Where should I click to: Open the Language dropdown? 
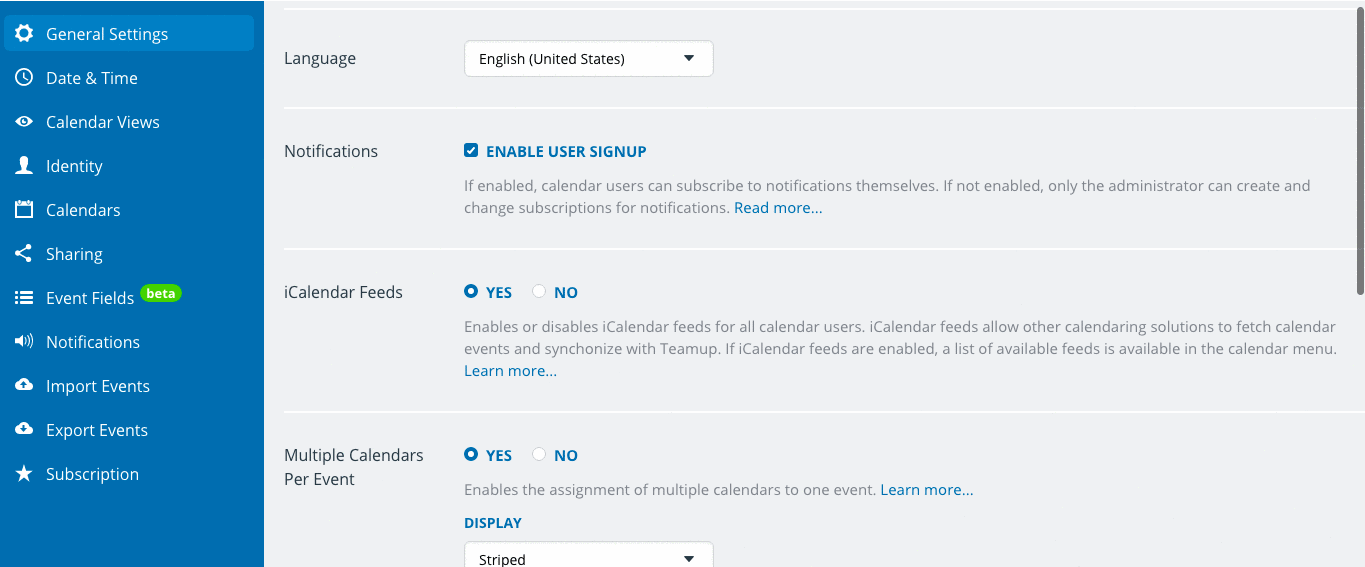pyautogui.click(x=589, y=58)
